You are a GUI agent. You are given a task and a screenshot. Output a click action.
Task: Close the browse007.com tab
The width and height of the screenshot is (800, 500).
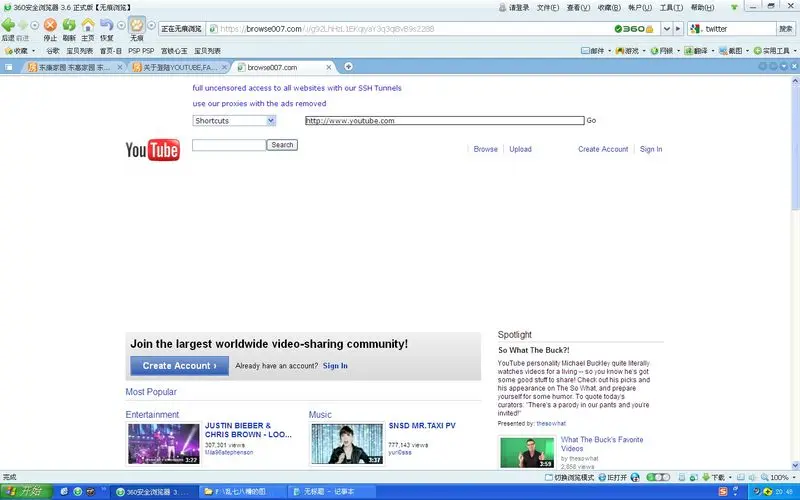(x=330, y=67)
